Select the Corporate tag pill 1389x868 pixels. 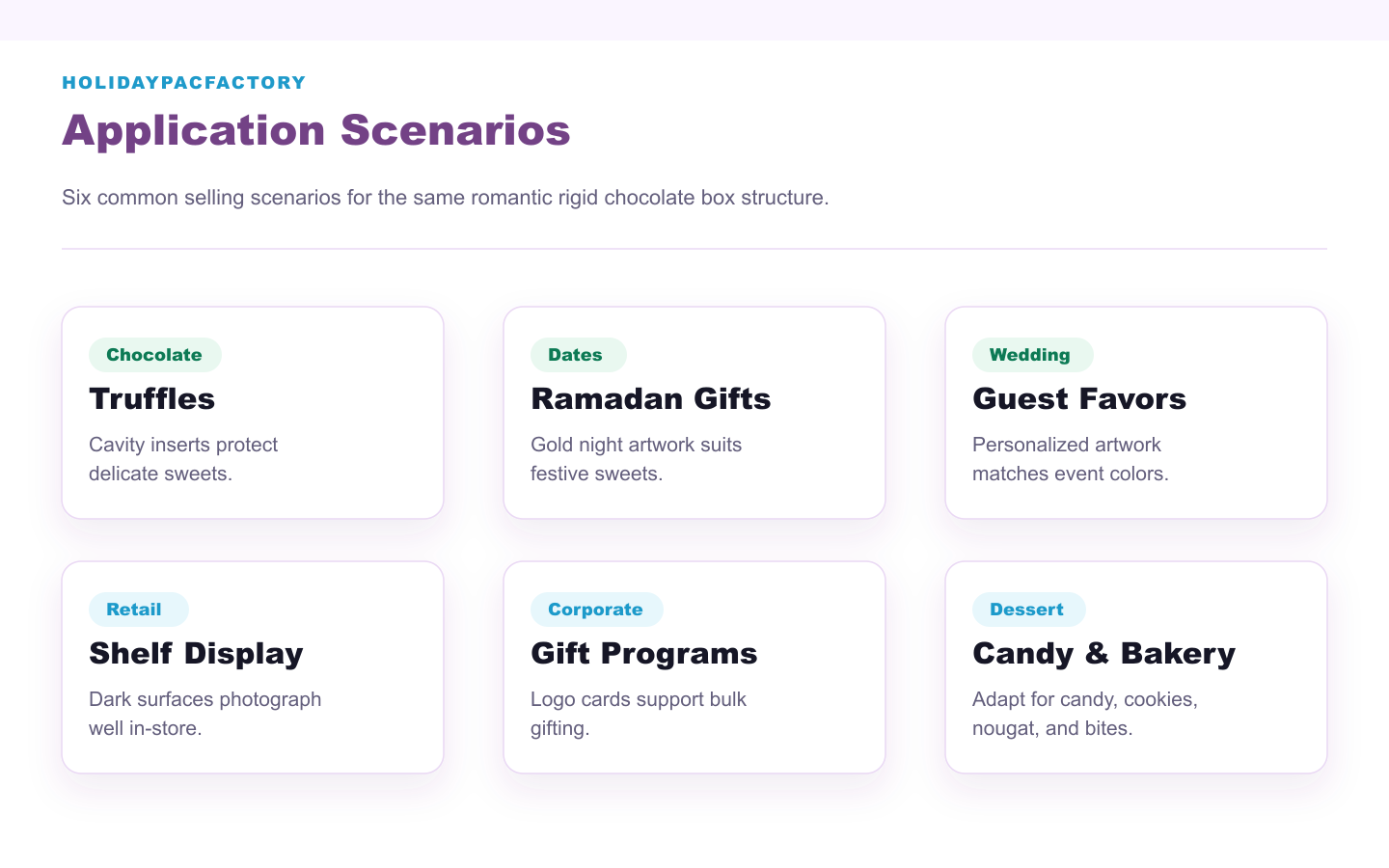pos(596,610)
